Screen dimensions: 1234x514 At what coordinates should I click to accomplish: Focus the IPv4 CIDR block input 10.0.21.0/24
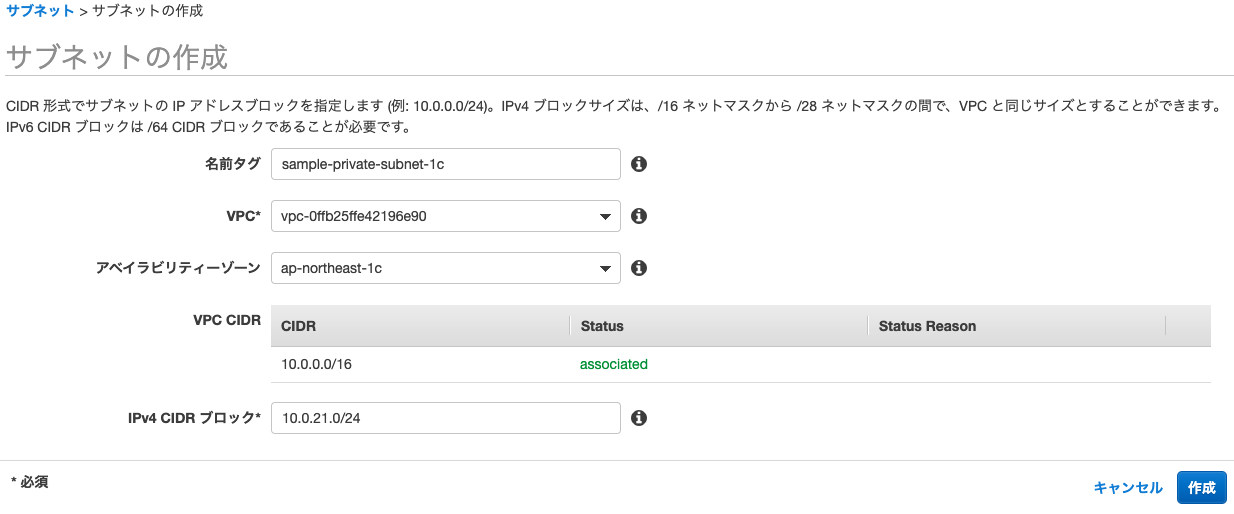[x=445, y=418]
